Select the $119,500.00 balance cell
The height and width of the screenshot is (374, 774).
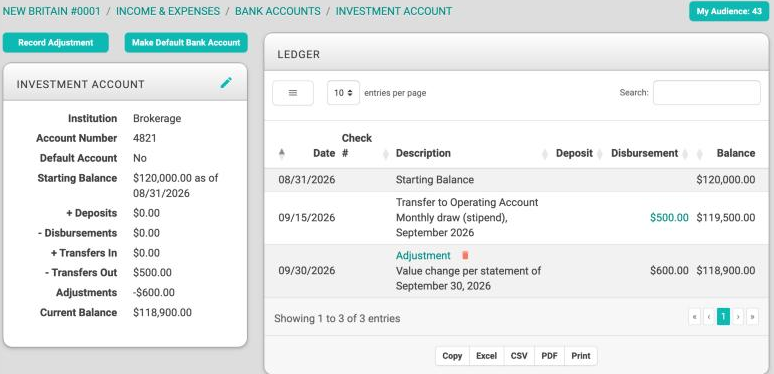tap(726, 218)
